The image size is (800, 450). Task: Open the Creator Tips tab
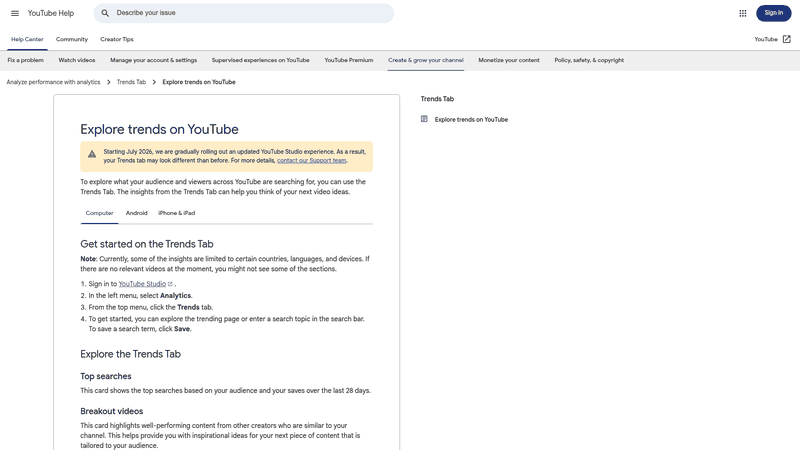(x=117, y=39)
